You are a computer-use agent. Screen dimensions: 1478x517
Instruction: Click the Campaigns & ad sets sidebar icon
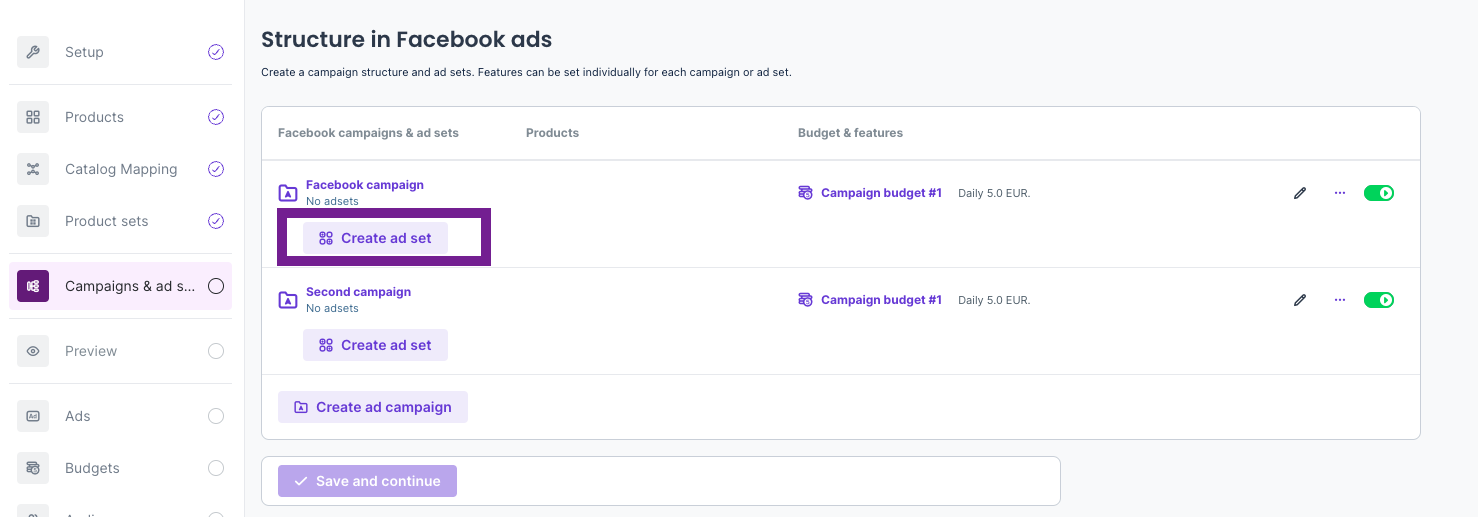(33, 286)
